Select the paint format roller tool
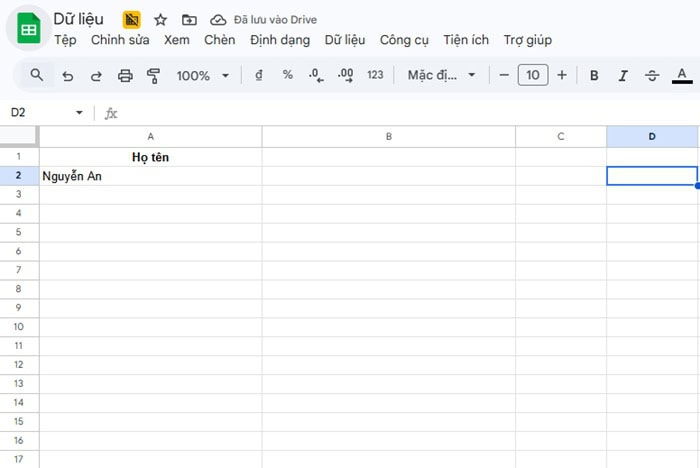Image resolution: width=700 pixels, height=468 pixels. coord(154,76)
